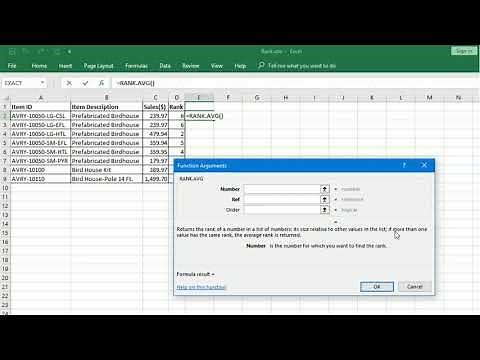The width and height of the screenshot is (480, 360).
Task: Click cell AVRY-10050-LG-HTL
Action: click(40, 134)
